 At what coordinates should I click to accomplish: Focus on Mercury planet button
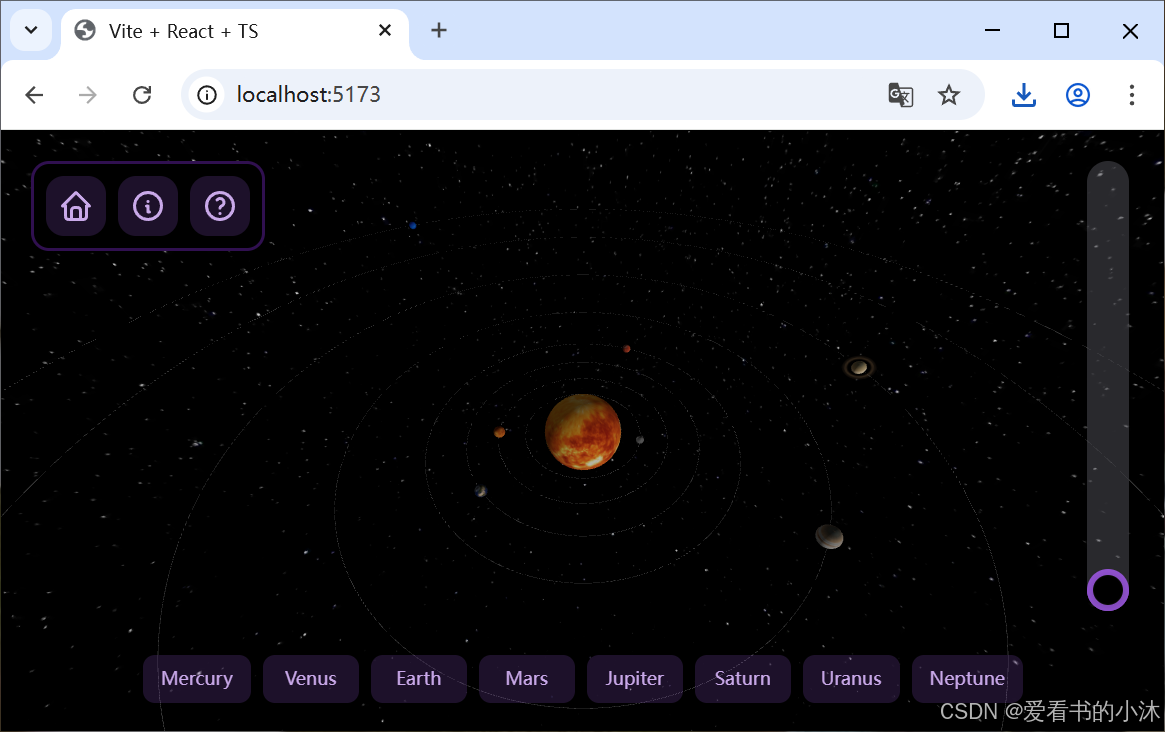[x=197, y=678]
